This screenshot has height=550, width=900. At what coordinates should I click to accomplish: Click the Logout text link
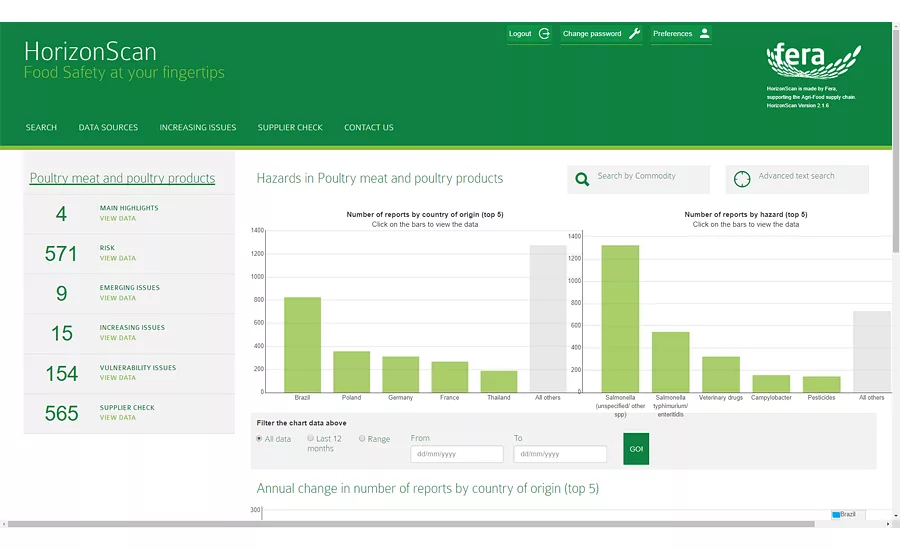coord(520,34)
